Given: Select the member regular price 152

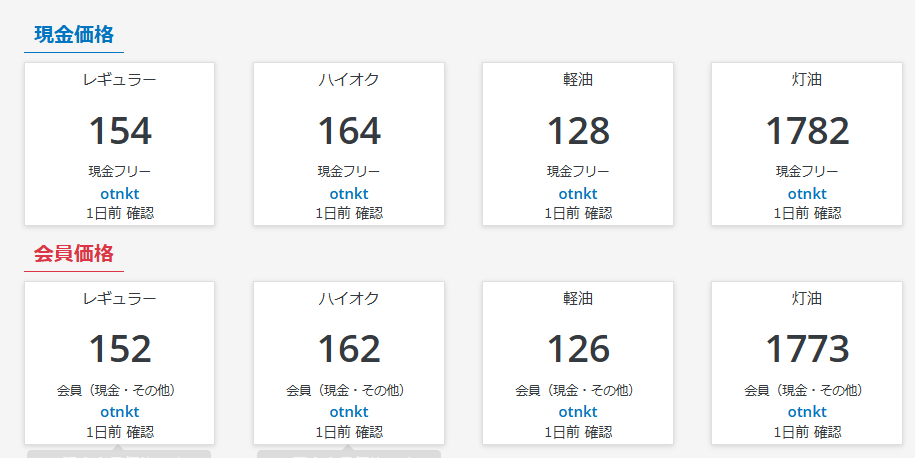Looking at the screenshot, I should (x=119, y=349).
